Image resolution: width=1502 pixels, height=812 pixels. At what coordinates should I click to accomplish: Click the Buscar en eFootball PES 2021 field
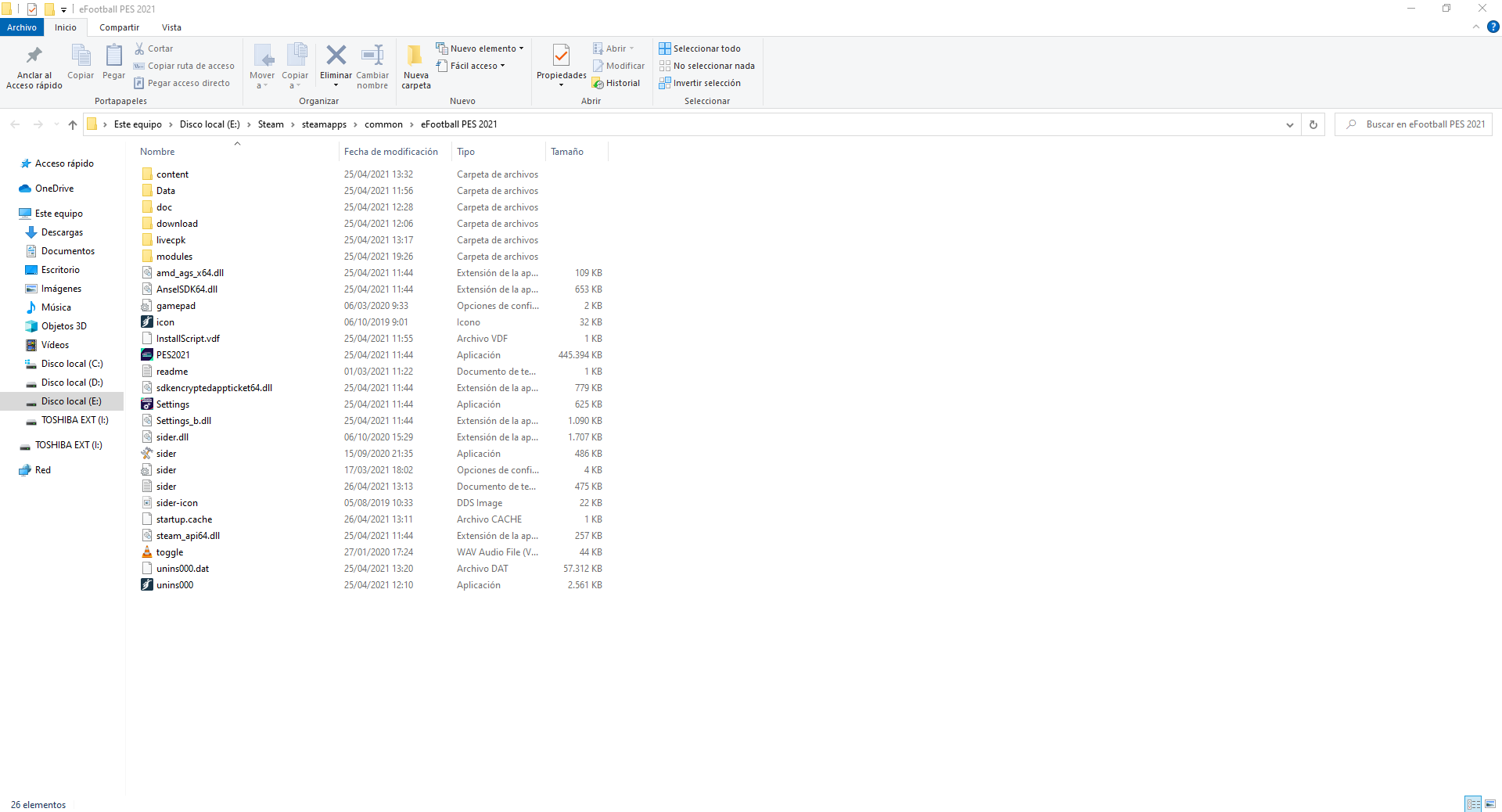point(1414,124)
